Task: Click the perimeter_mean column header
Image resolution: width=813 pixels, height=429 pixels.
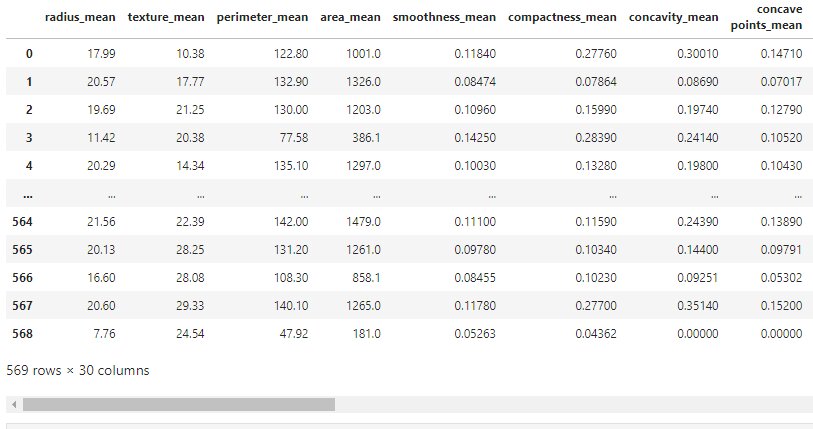Action: coord(262,19)
